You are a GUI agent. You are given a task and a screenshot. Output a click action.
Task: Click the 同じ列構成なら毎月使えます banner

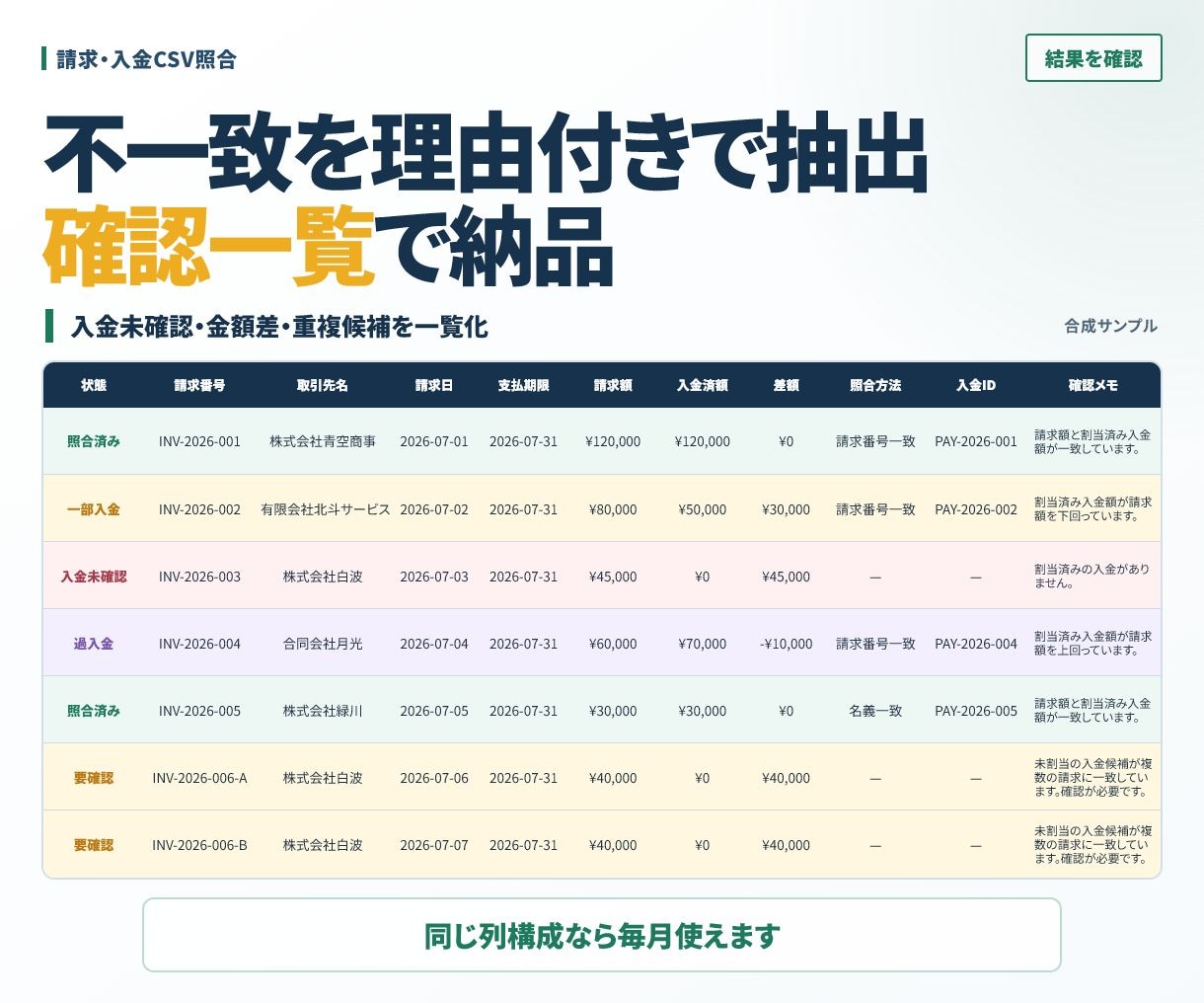coord(602,935)
